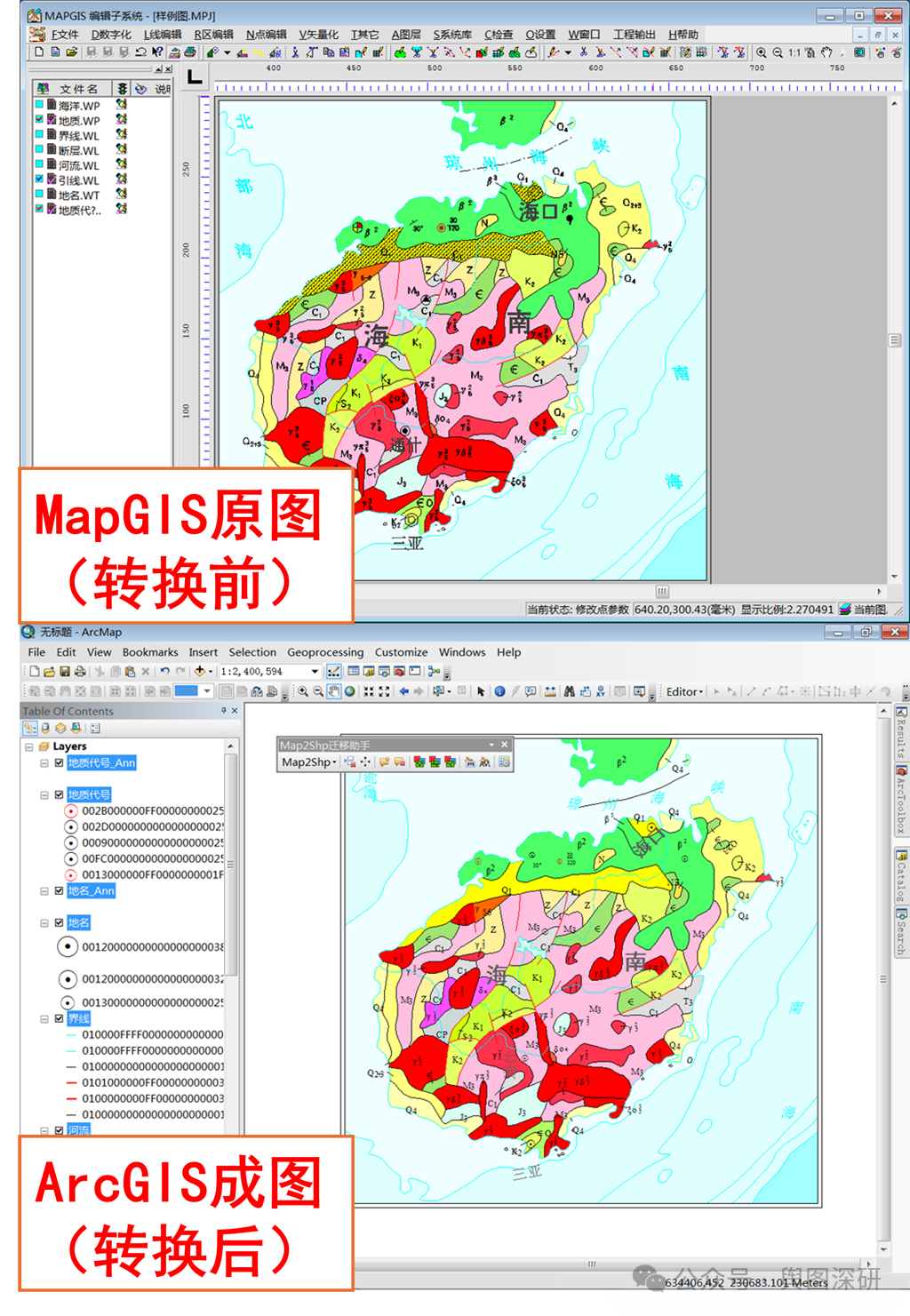Click the MAPGIS map vertical scrollbar

tap(895, 340)
